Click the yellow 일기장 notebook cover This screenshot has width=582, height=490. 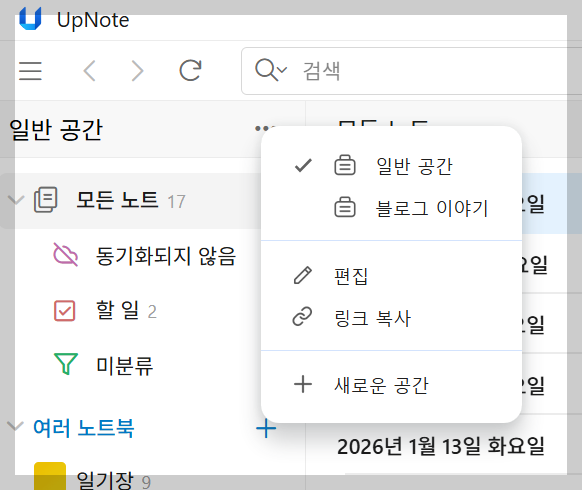[50, 476]
